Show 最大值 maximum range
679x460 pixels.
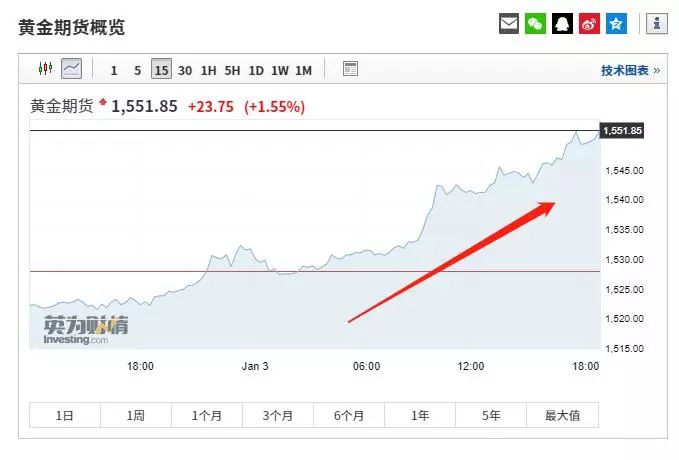562,416
